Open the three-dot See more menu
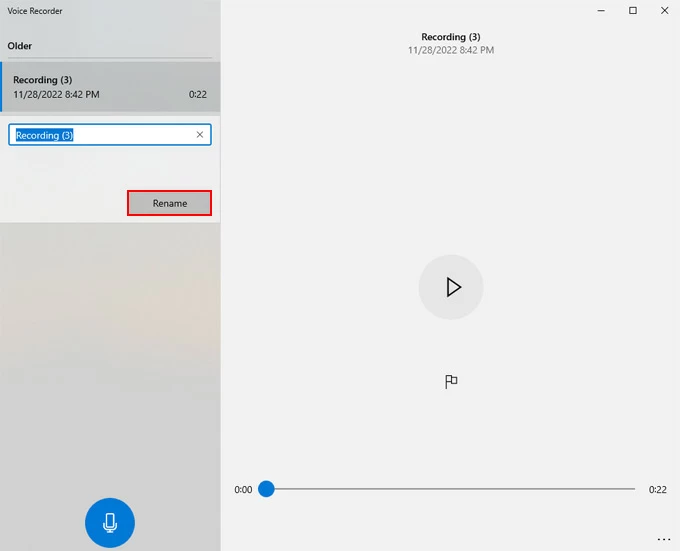The width and height of the screenshot is (680, 551). pos(663,540)
